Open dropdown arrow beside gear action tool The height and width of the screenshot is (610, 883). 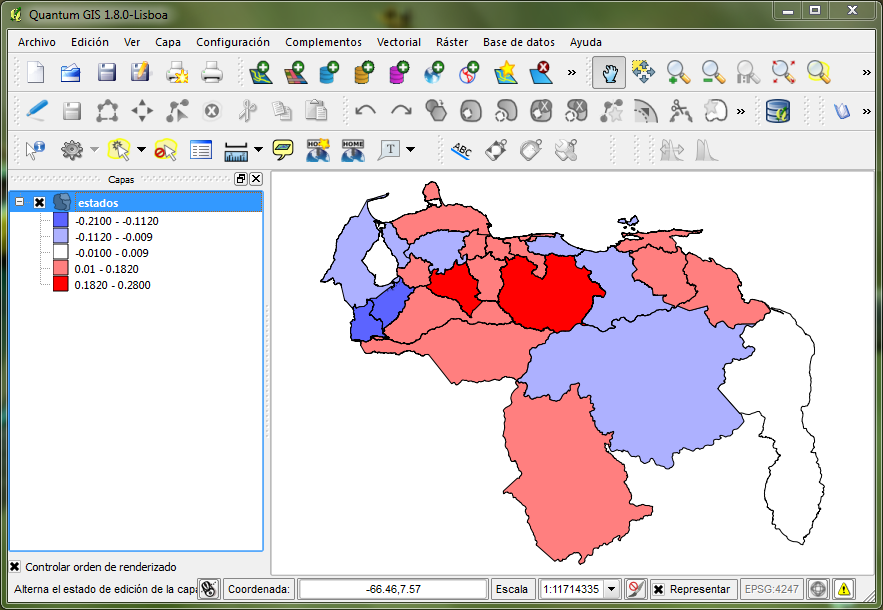coord(95,150)
